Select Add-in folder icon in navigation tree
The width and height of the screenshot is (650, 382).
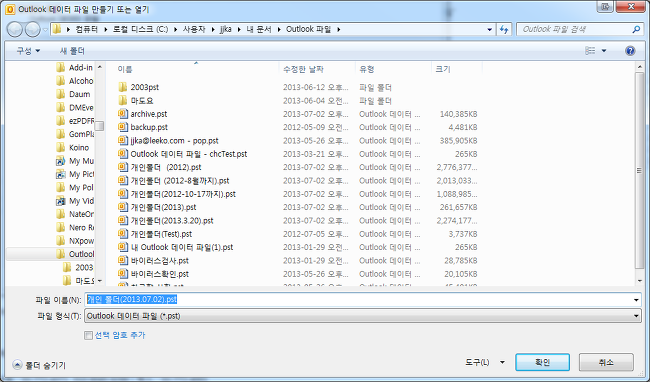click(61, 67)
